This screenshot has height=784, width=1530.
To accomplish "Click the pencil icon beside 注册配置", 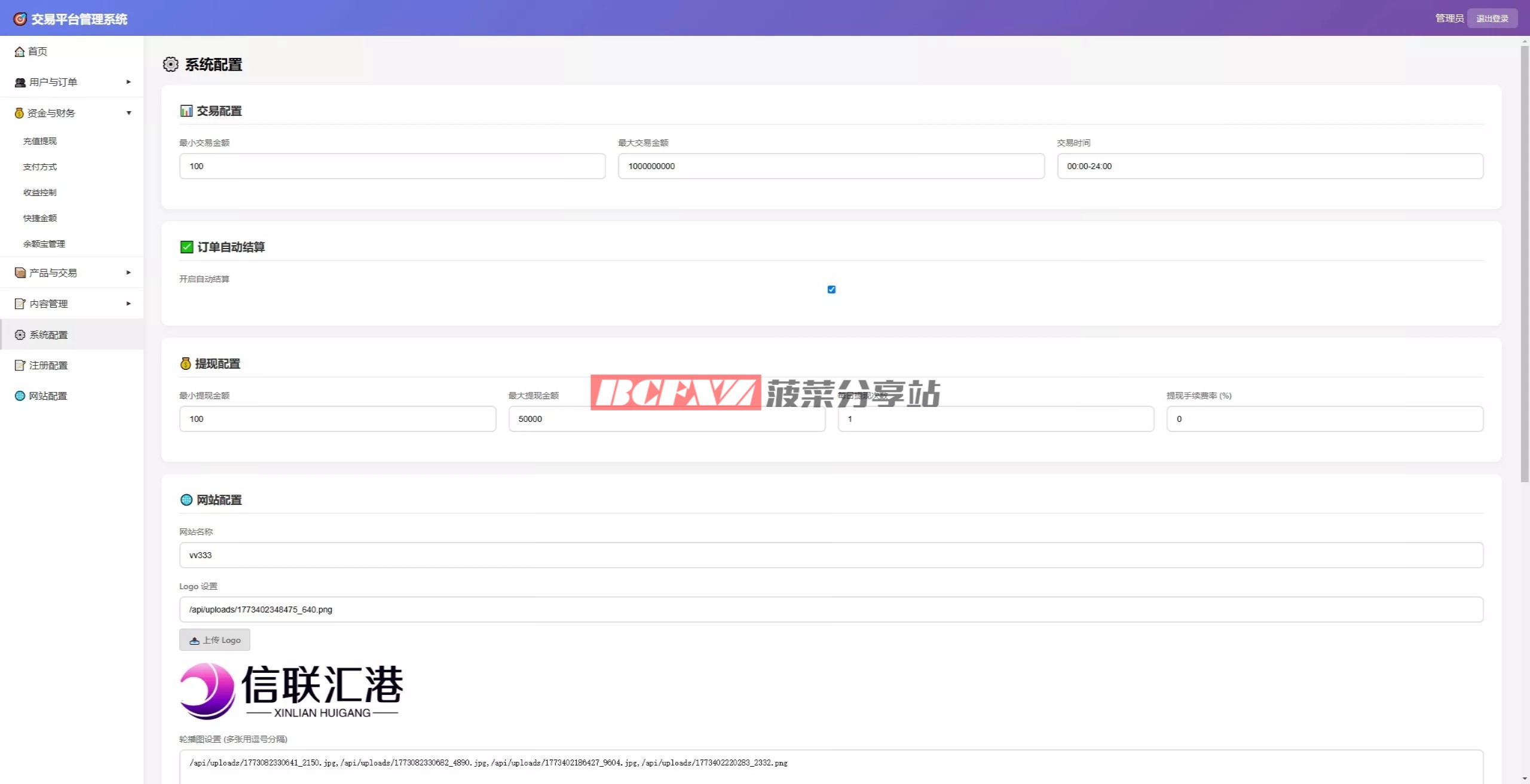I will pyautogui.click(x=20, y=365).
